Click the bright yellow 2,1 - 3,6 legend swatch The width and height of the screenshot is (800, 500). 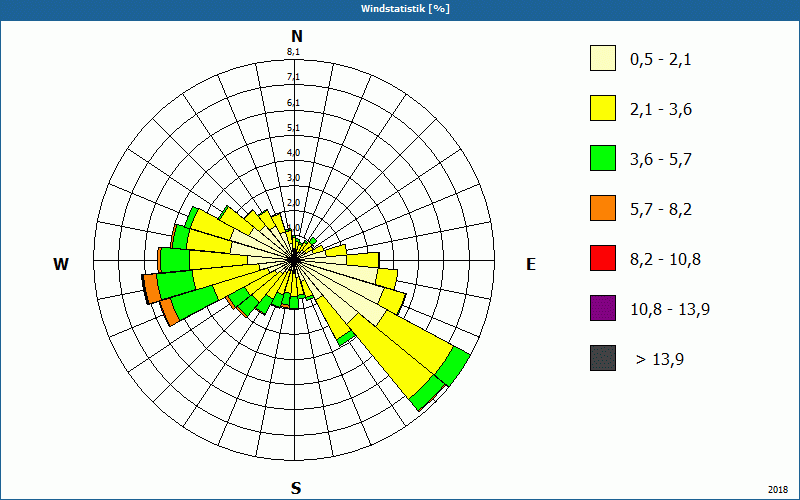tap(603, 108)
